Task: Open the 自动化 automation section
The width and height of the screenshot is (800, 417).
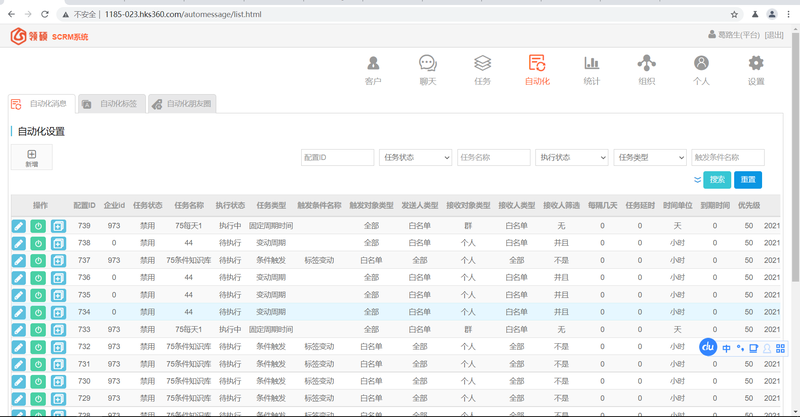Action: click(537, 70)
